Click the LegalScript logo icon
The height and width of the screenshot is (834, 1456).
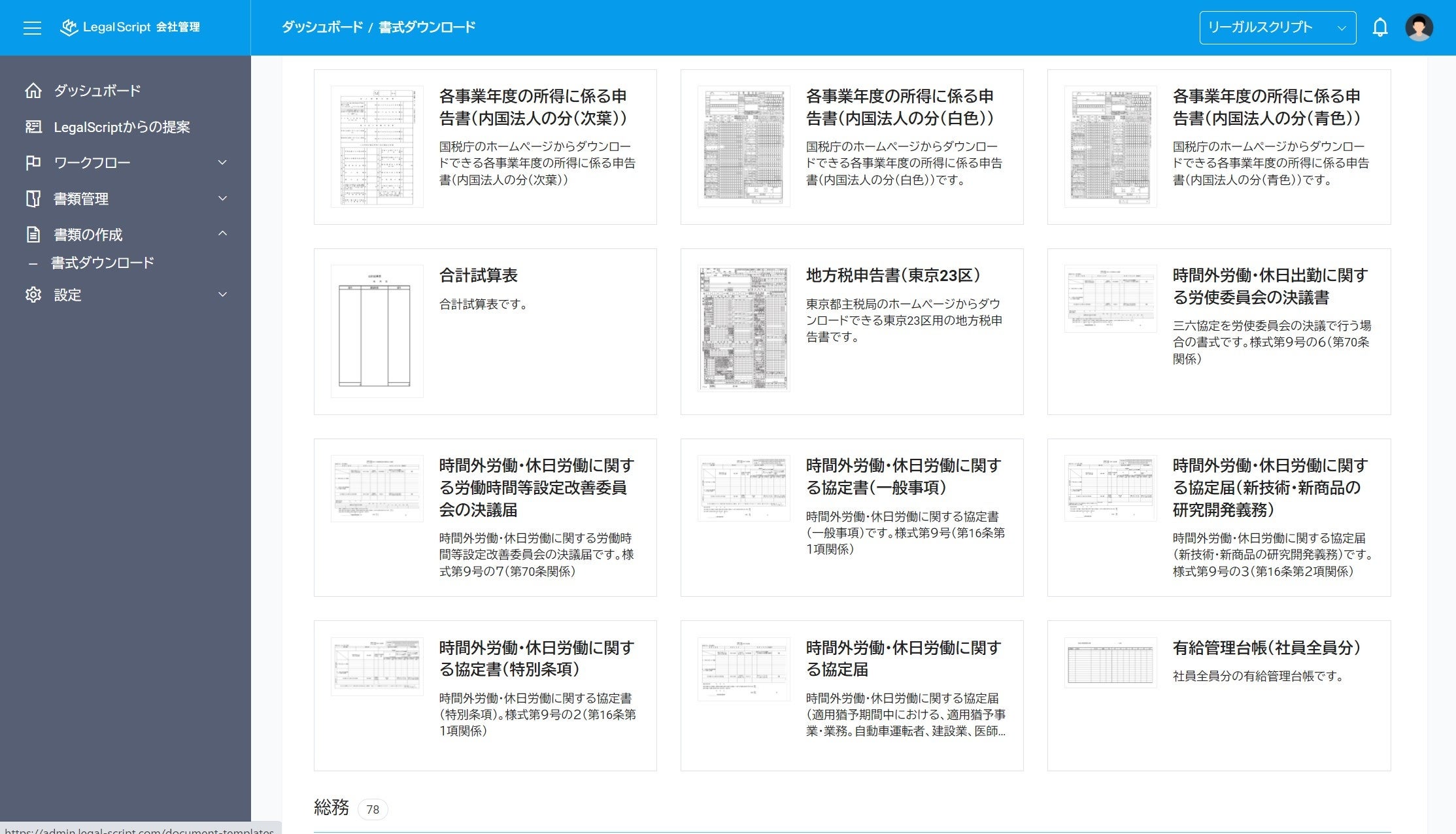coord(69,27)
